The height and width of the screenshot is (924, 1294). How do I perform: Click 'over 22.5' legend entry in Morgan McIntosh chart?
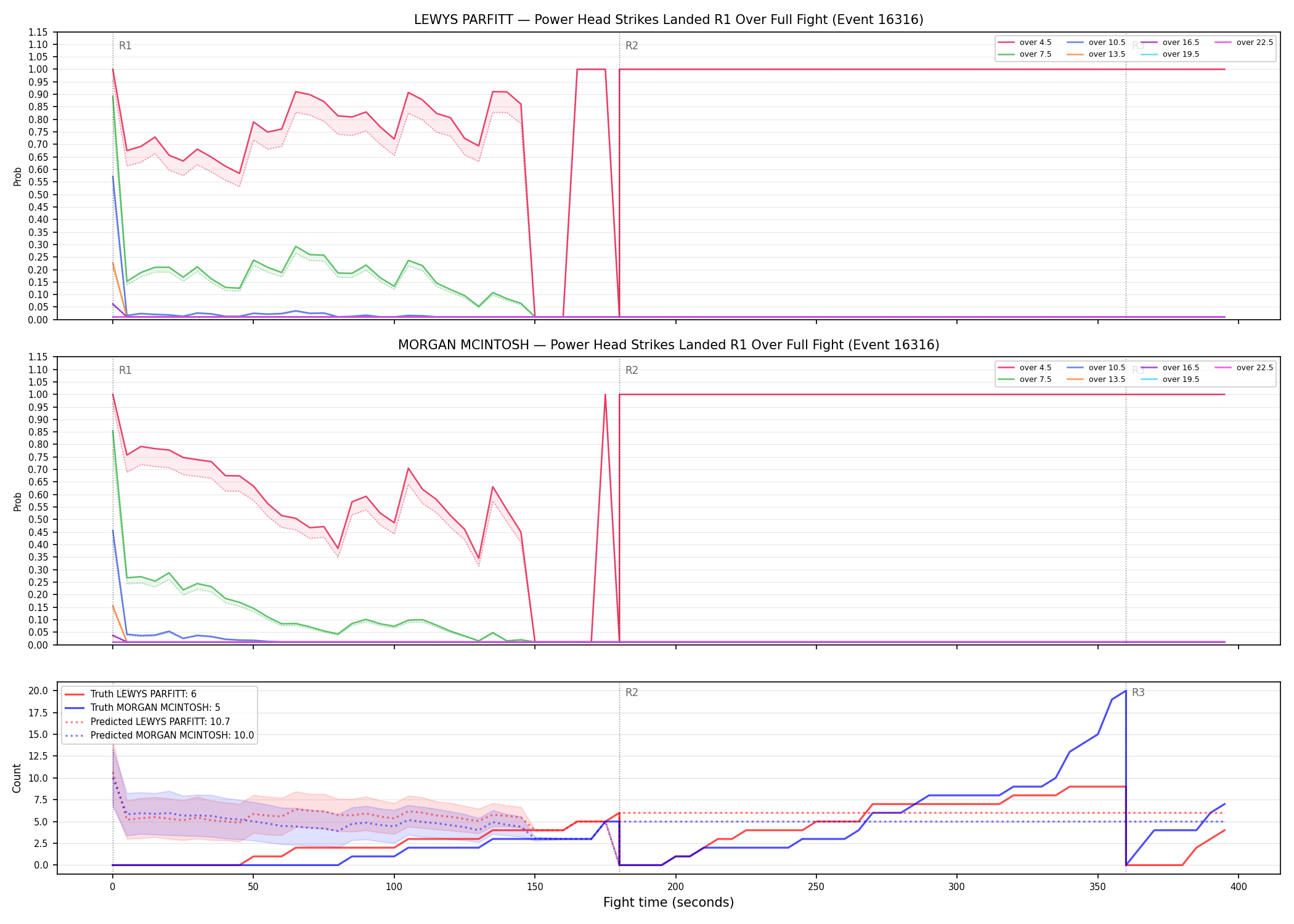[x=1243, y=368]
